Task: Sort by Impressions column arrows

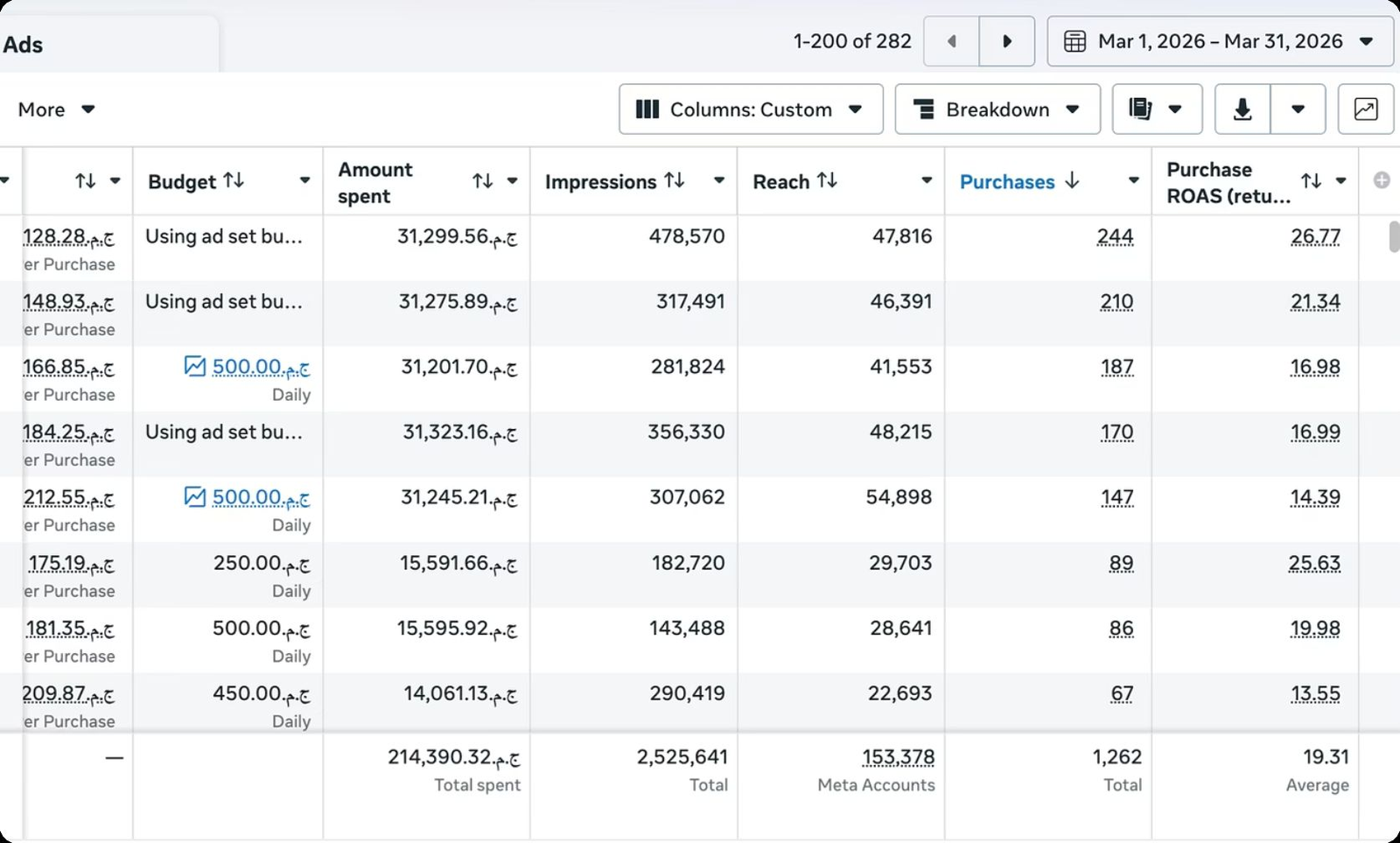Action: tap(674, 180)
